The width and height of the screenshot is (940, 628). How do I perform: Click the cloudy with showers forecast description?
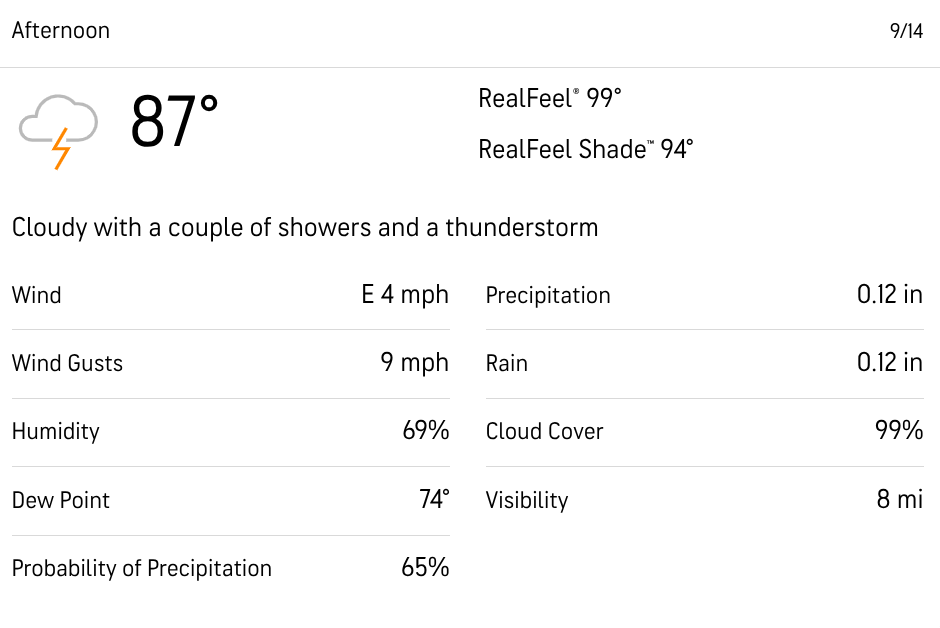(x=305, y=228)
